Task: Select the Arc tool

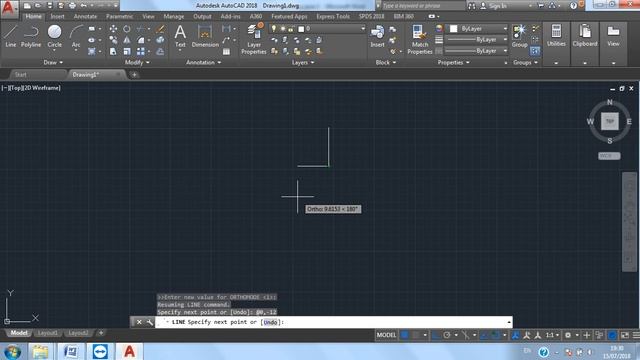Action: [76, 36]
